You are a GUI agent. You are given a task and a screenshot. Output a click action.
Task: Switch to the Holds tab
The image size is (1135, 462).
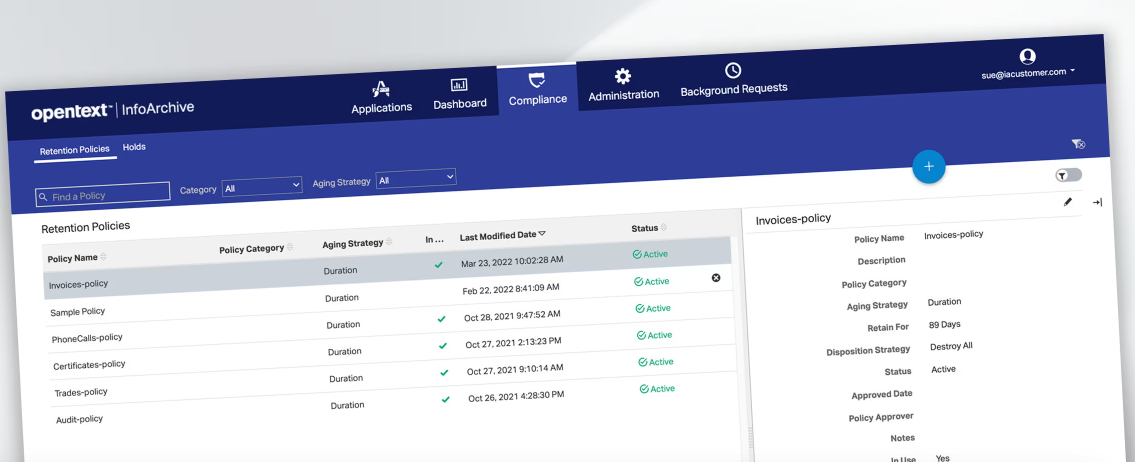point(134,147)
